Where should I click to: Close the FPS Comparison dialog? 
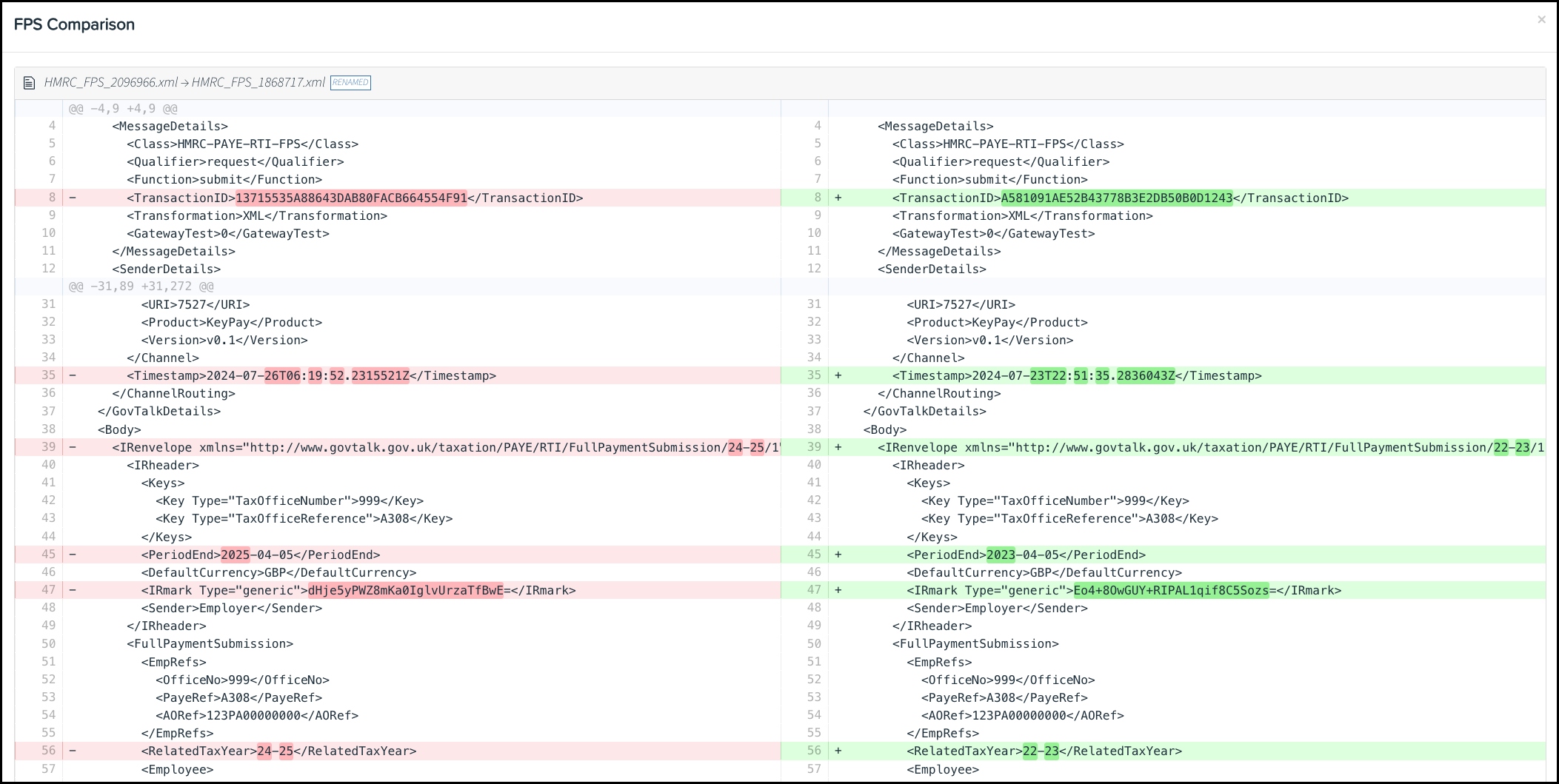[1541, 20]
